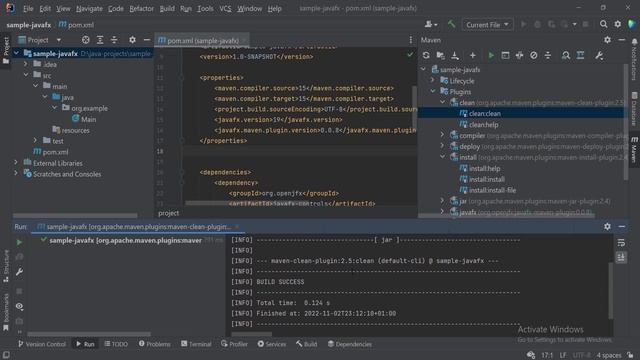Open Maven panel gear options
The image size is (640, 360).
[607, 40]
